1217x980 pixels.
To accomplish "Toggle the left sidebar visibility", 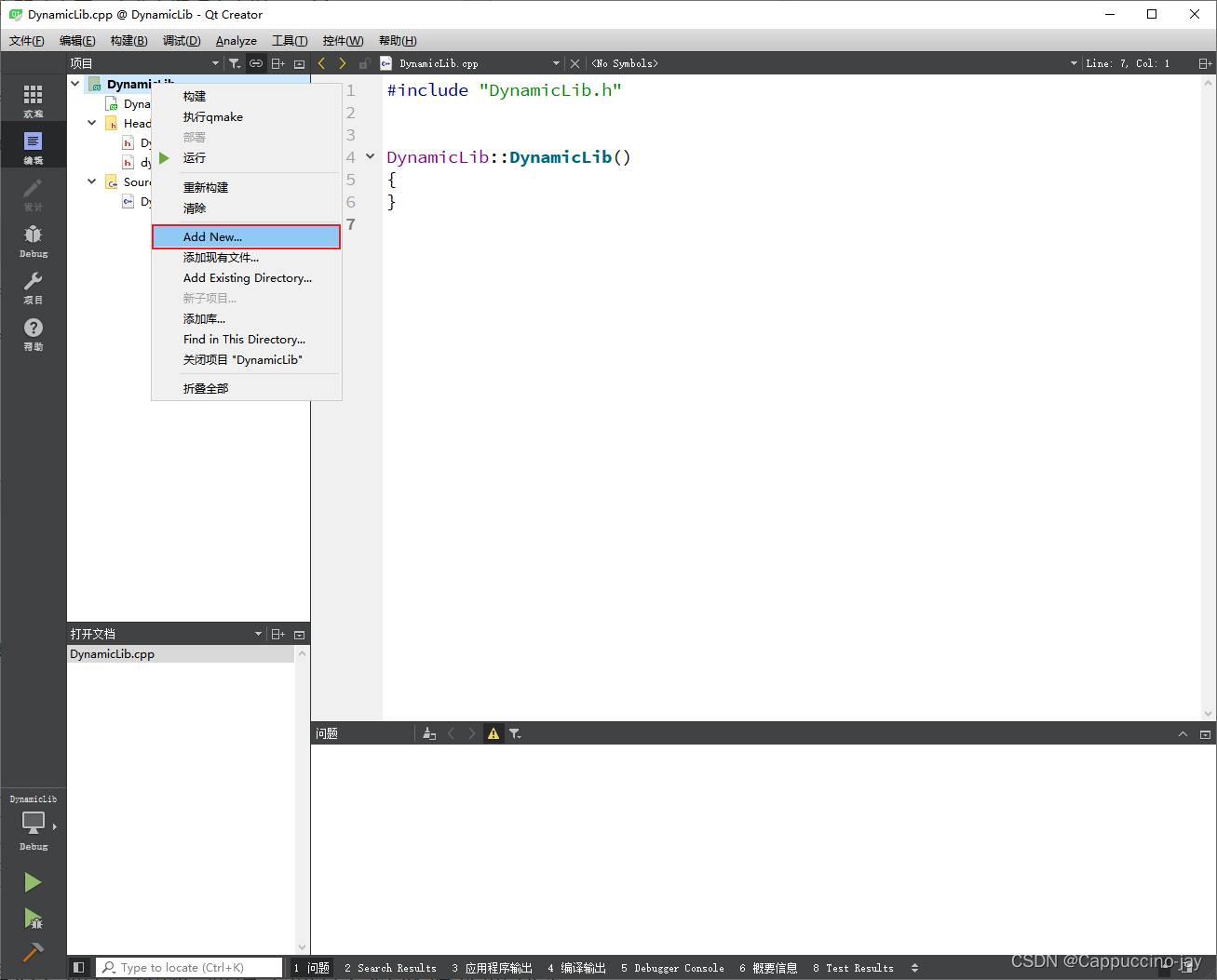I will pos(78,968).
